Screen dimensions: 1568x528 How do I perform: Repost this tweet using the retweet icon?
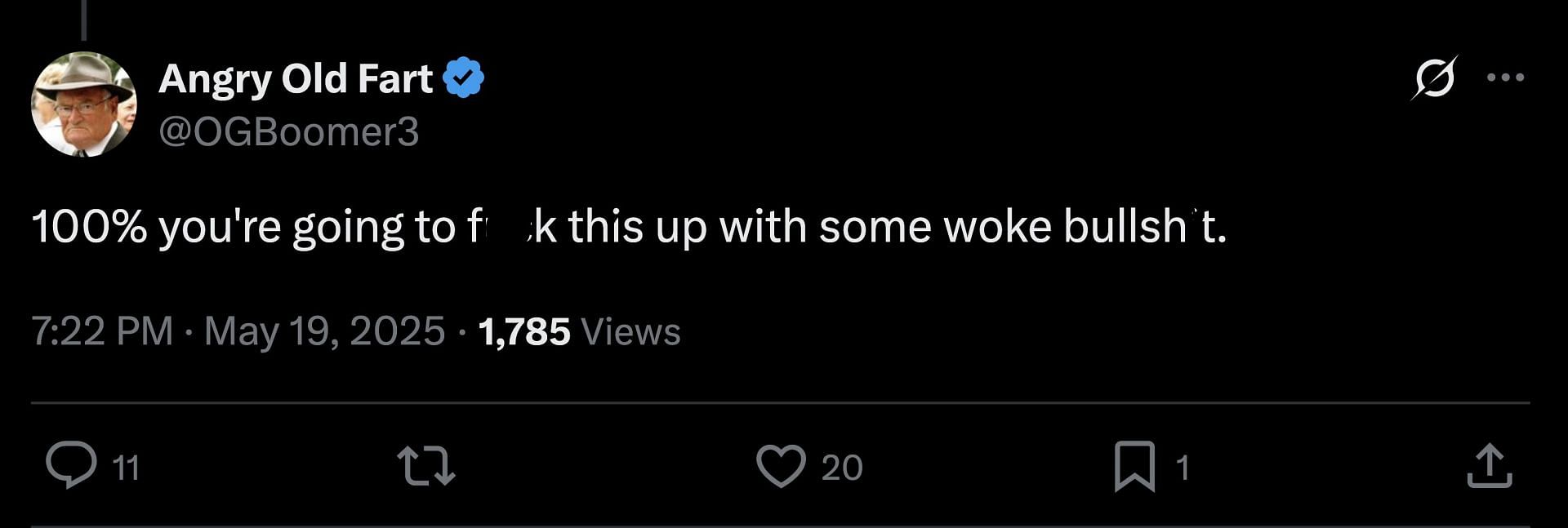(x=425, y=466)
